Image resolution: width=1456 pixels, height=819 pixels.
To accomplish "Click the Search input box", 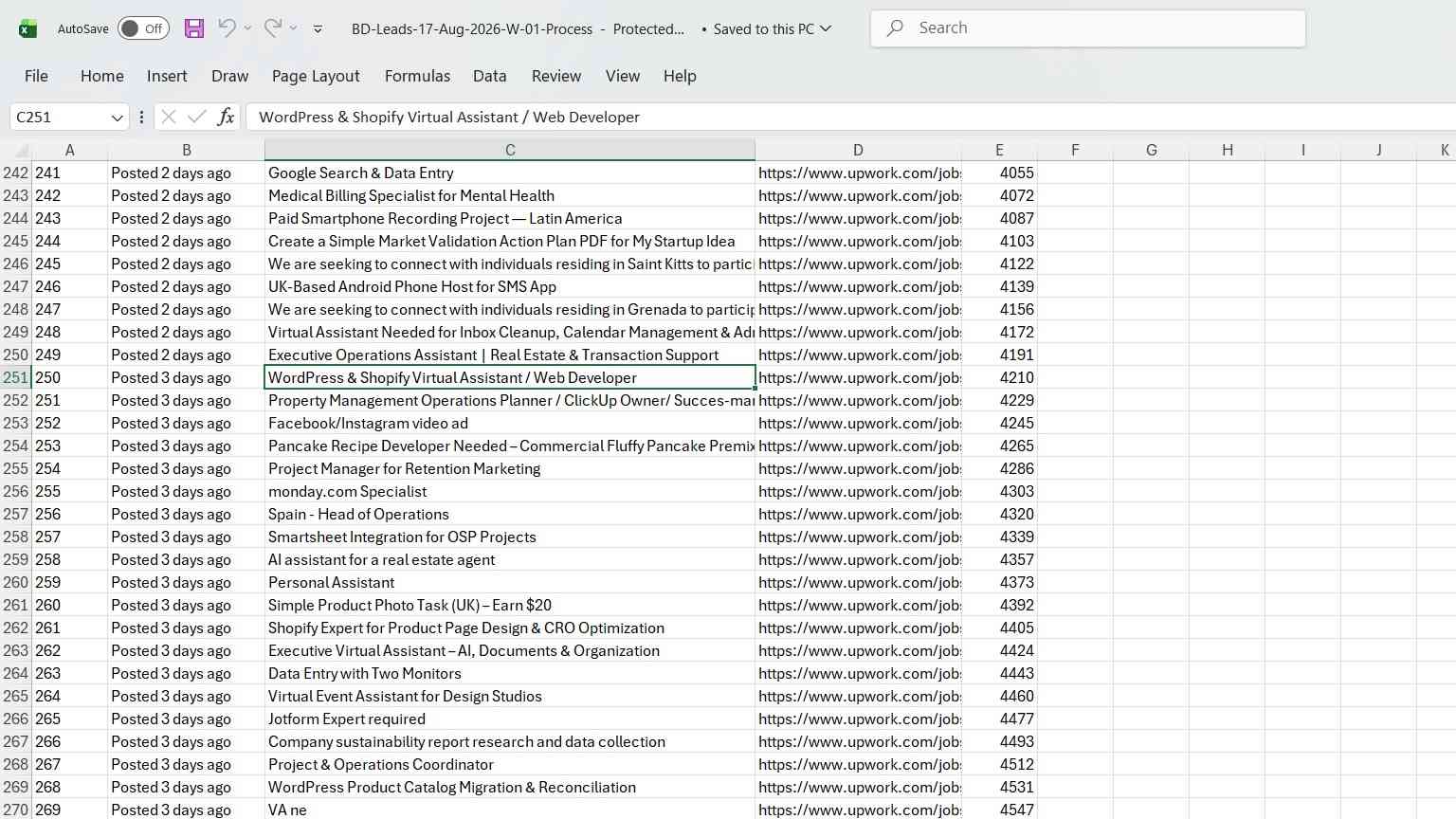I will pos(1088,28).
